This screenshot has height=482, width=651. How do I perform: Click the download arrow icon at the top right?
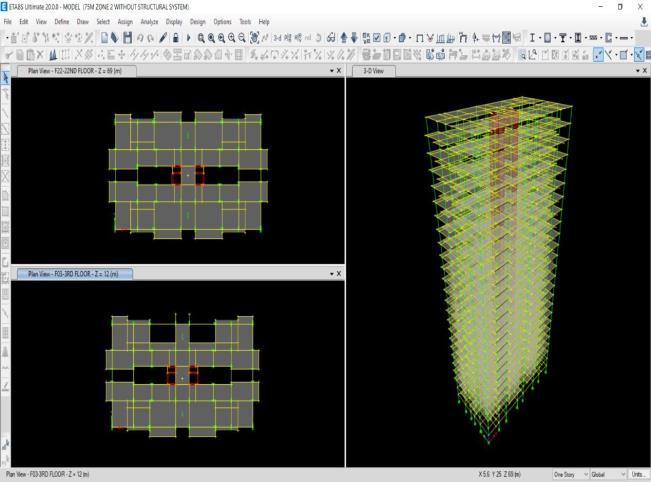point(644,22)
